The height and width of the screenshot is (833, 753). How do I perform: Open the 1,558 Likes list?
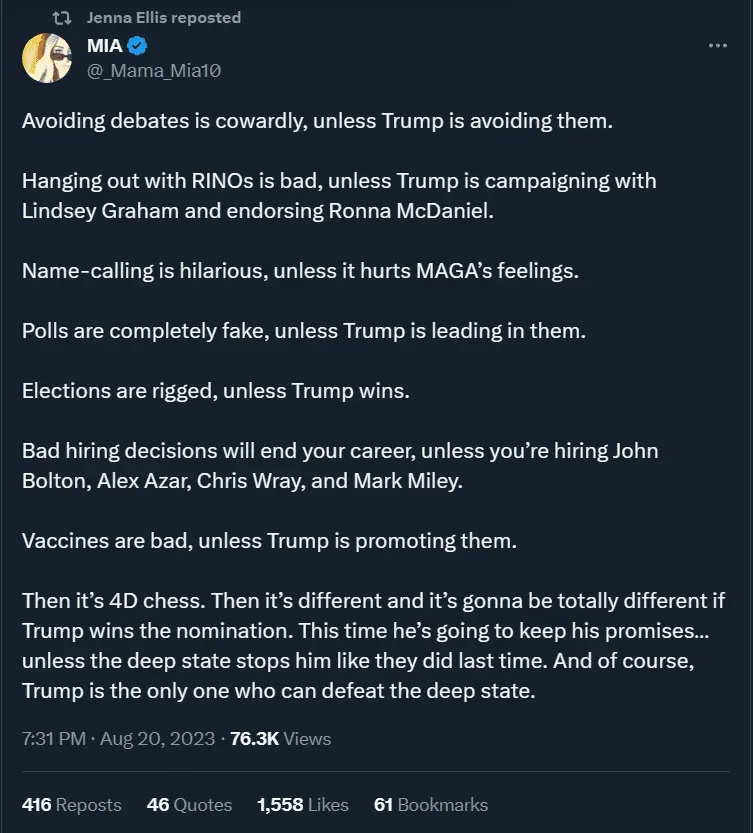coord(302,804)
